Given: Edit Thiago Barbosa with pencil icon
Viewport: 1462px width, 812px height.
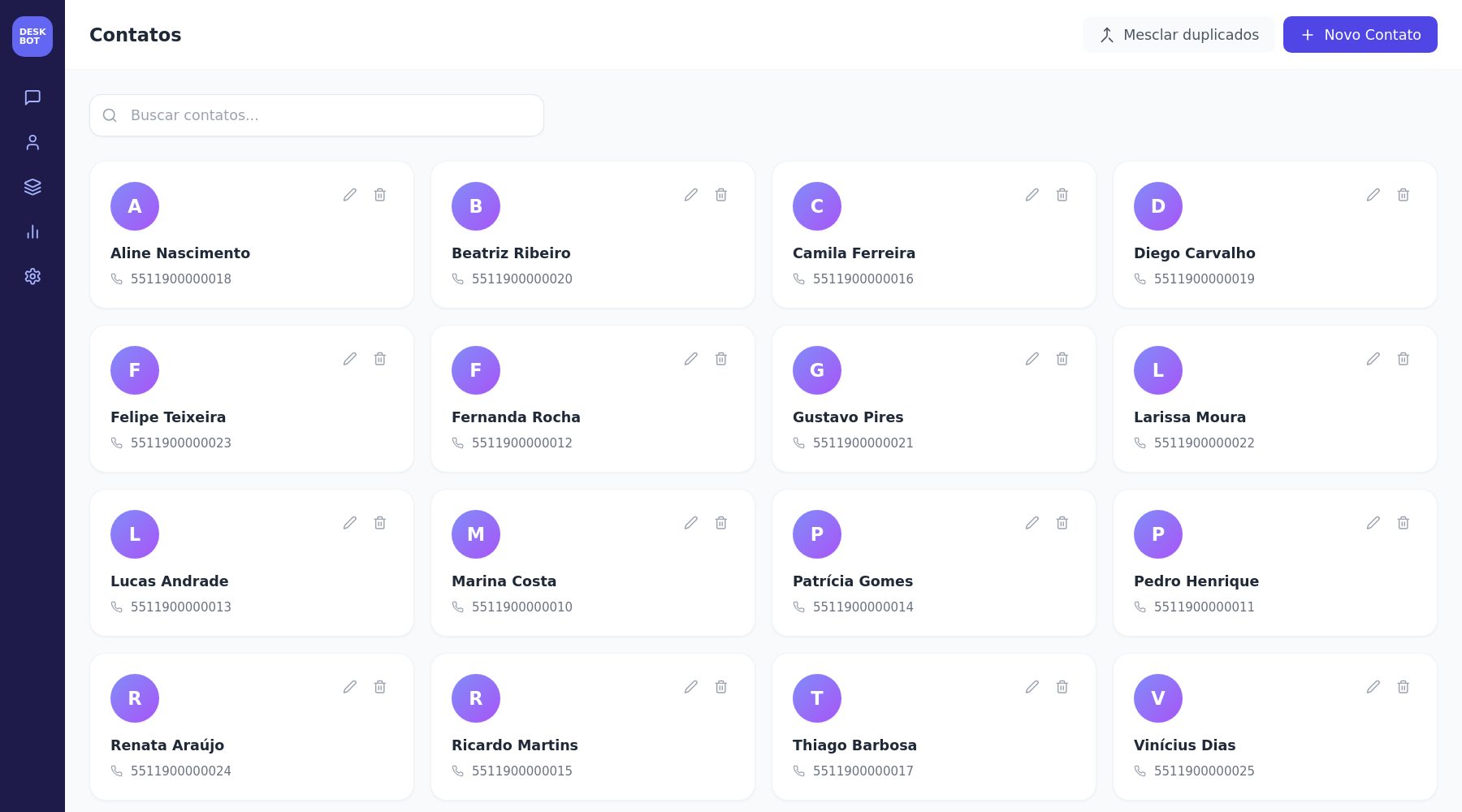Looking at the screenshot, I should coord(1032,687).
